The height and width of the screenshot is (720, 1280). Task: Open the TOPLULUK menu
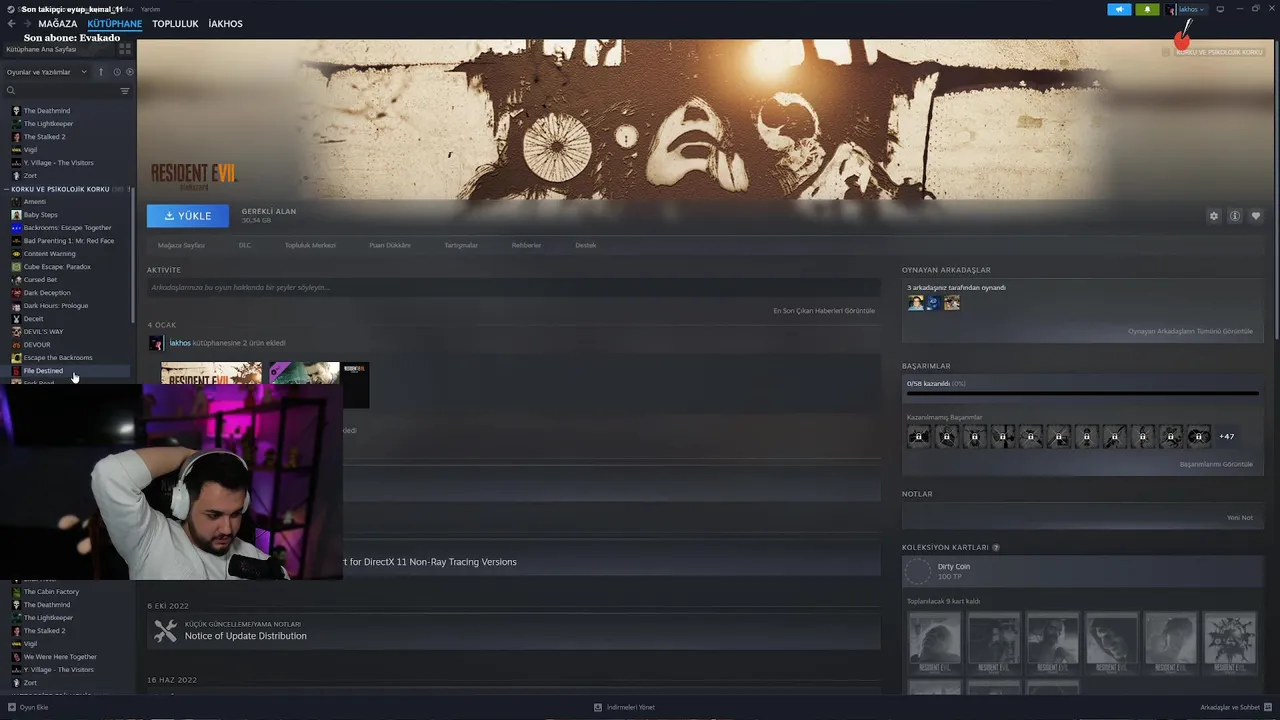175,24
